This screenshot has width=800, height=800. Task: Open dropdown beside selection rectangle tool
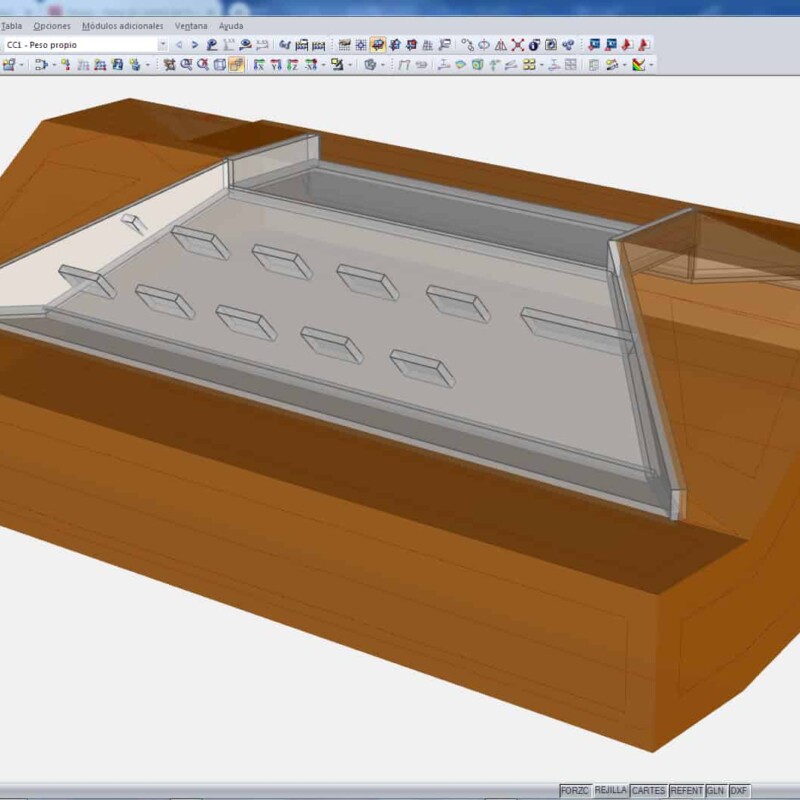54,65
